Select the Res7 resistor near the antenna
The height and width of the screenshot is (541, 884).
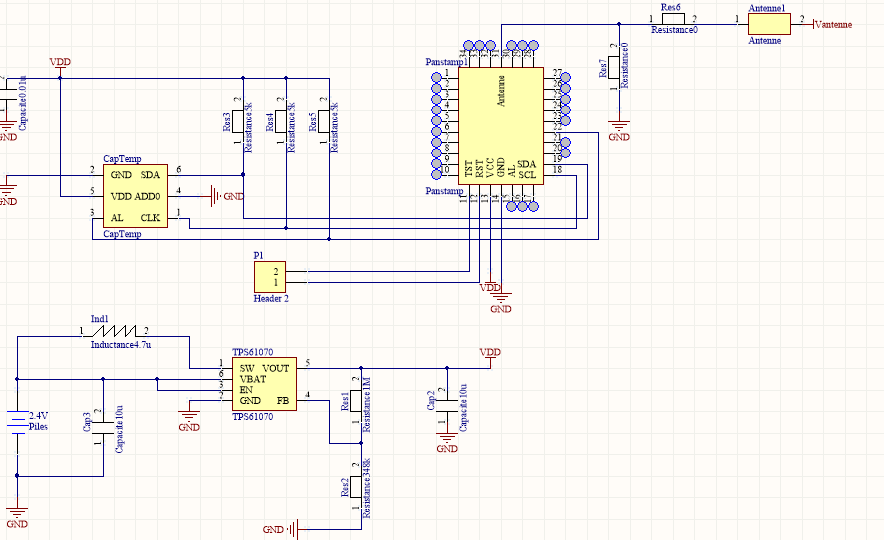tap(612, 67)
